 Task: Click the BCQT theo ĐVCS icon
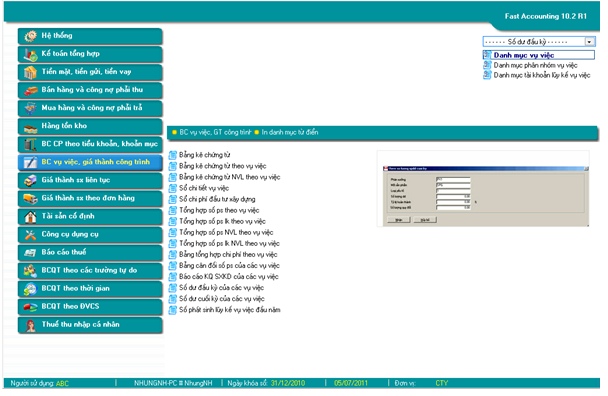pyautogui.click(x=30, y=307)
